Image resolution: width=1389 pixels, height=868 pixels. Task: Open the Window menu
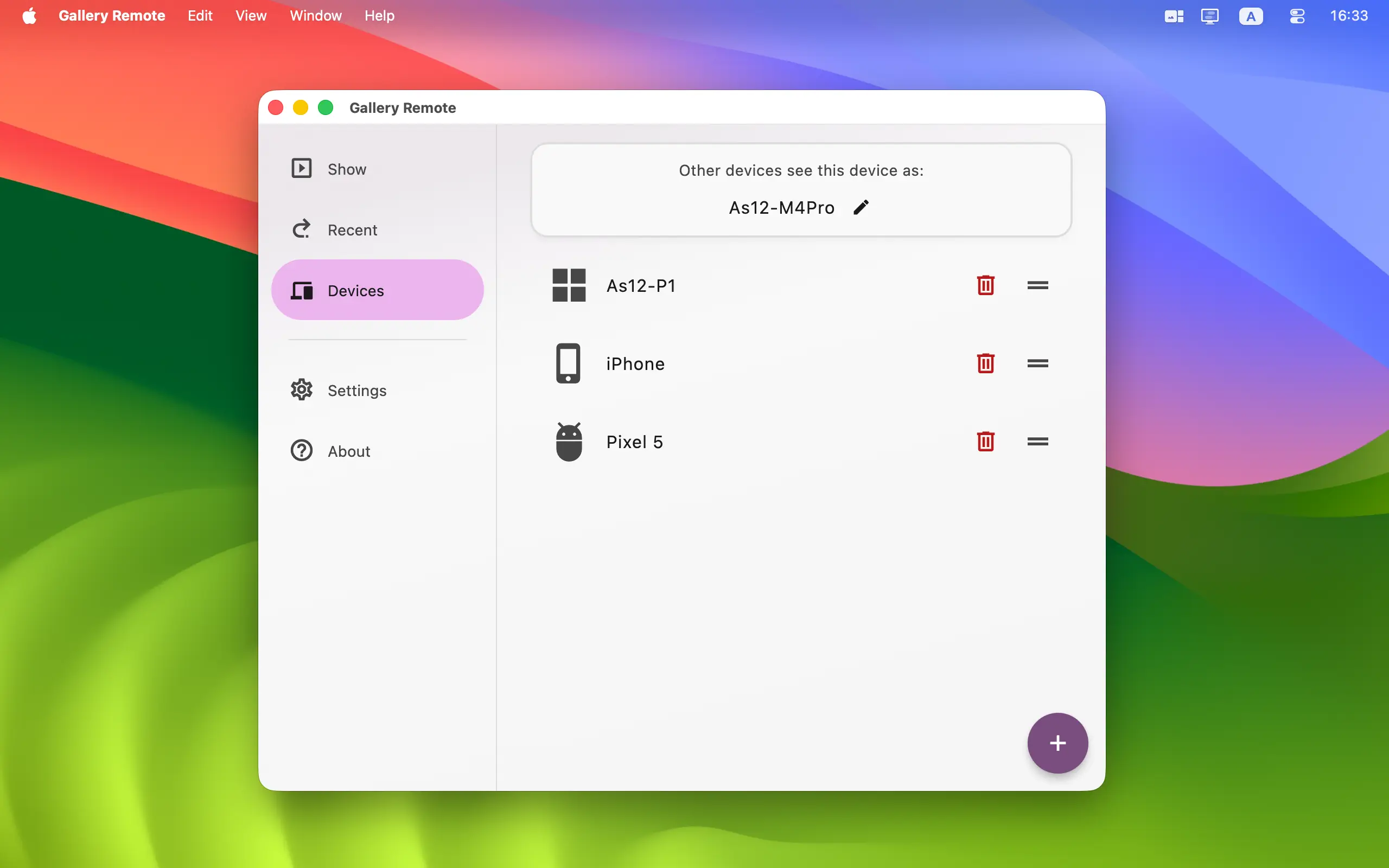pos(316,16)
